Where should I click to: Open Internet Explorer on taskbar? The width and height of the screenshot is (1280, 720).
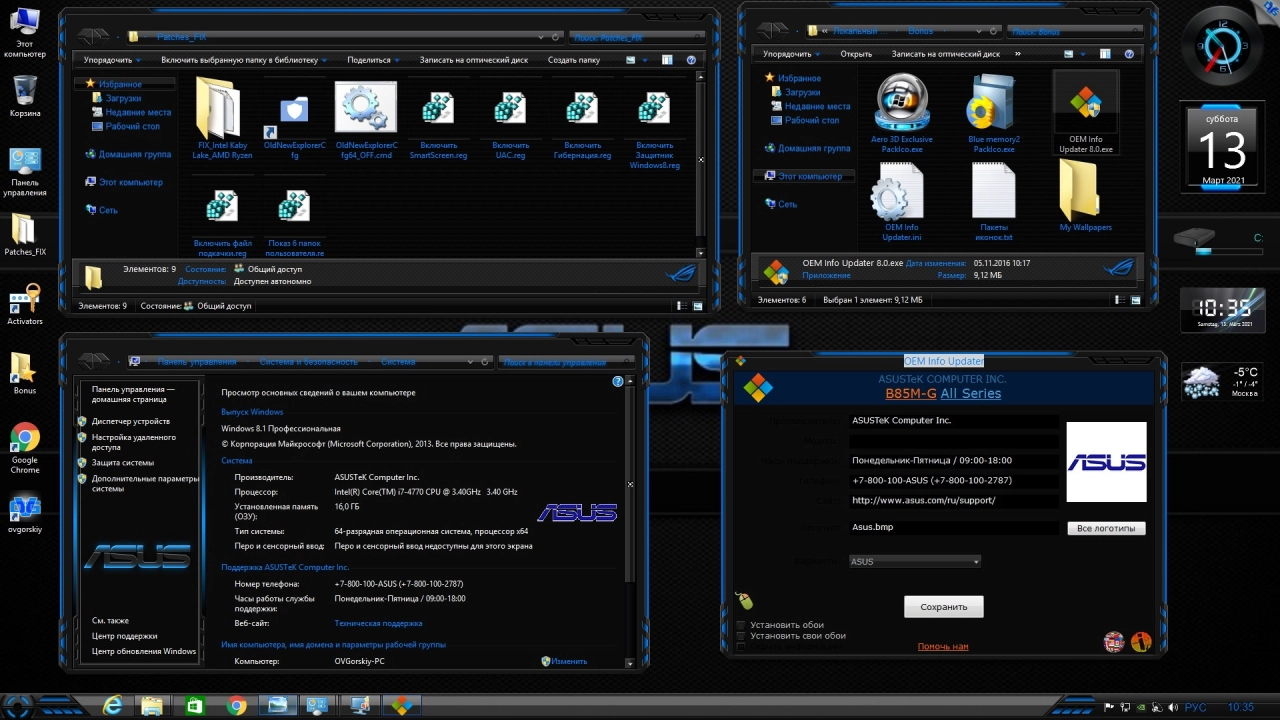click(x=112, y=706)
